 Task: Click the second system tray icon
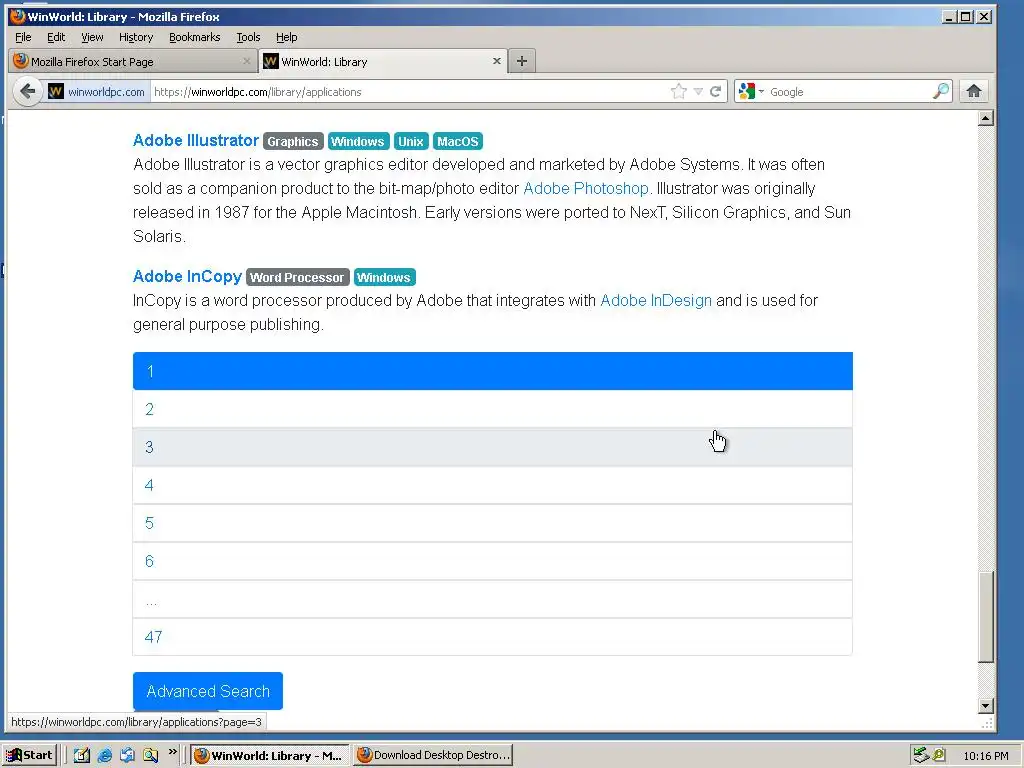coord(939,755)
